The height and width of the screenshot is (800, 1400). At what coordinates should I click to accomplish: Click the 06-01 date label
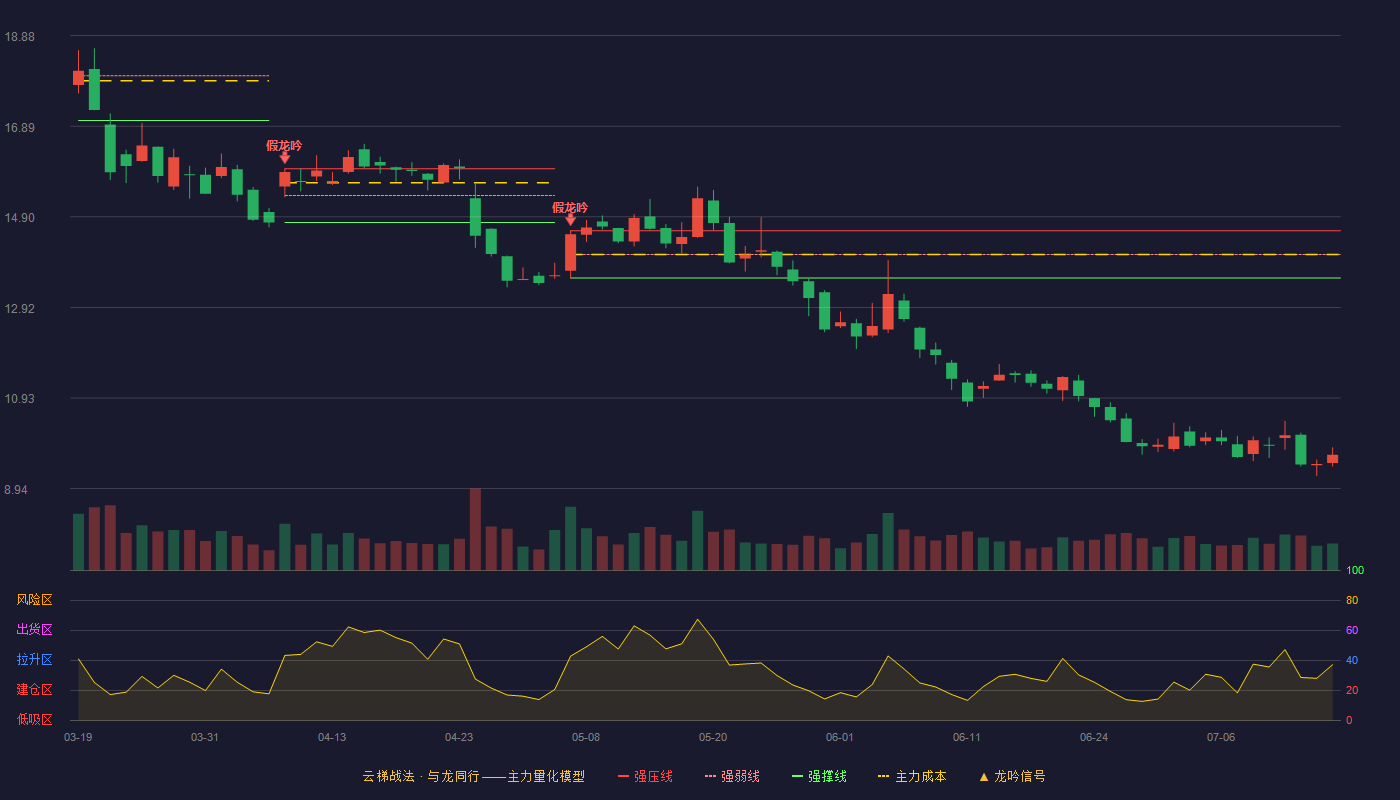[840, 737]
